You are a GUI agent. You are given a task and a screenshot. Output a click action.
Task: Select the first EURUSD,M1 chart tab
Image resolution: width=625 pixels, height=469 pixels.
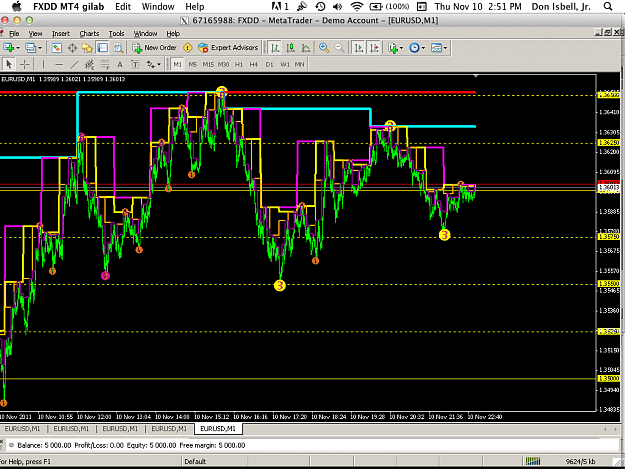click(x=22, y=429)
